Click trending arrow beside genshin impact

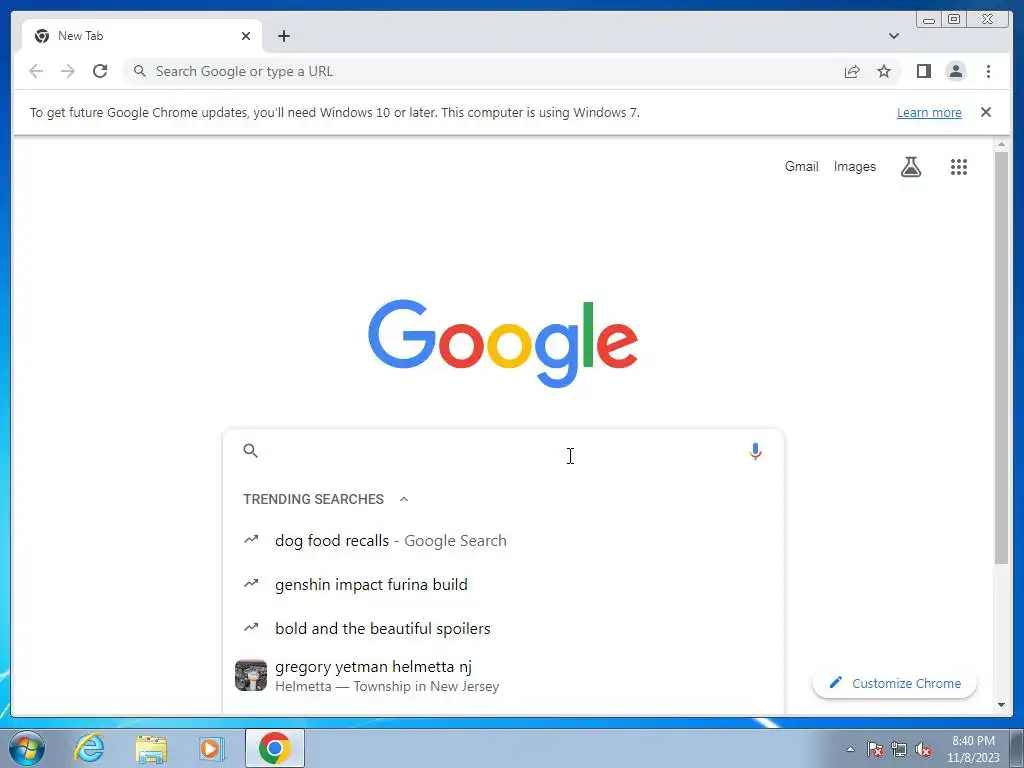tap(251, 583)
